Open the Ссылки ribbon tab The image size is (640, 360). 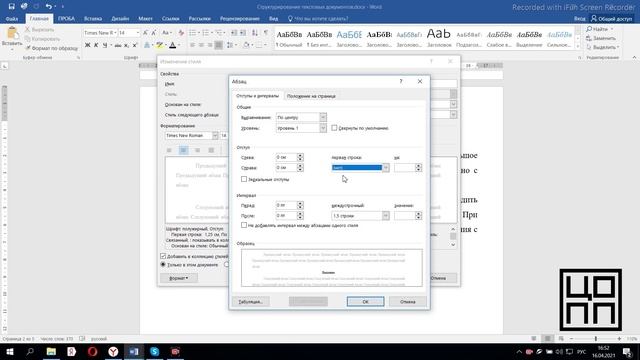click(x=170, y=19)
